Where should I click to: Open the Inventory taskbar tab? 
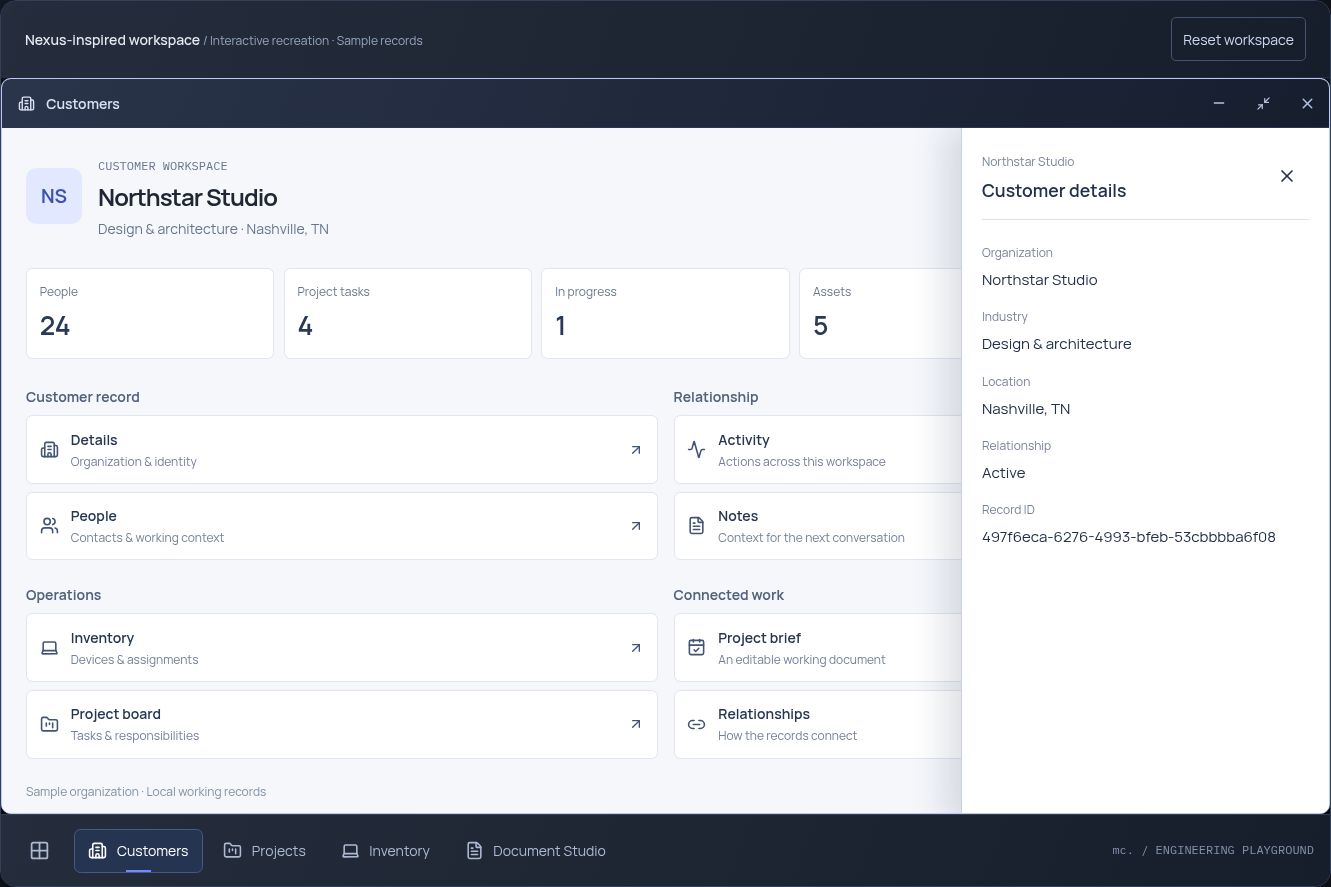click(386, 851)
